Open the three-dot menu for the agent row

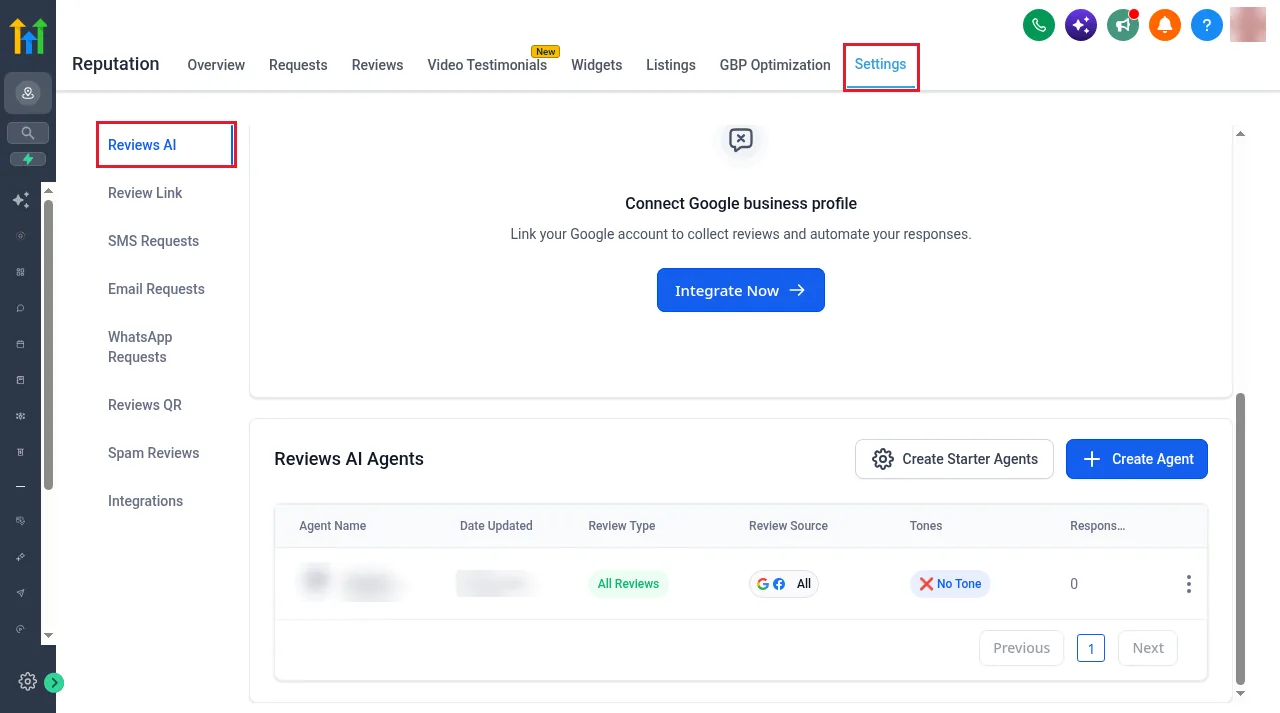pos(1188,584)
